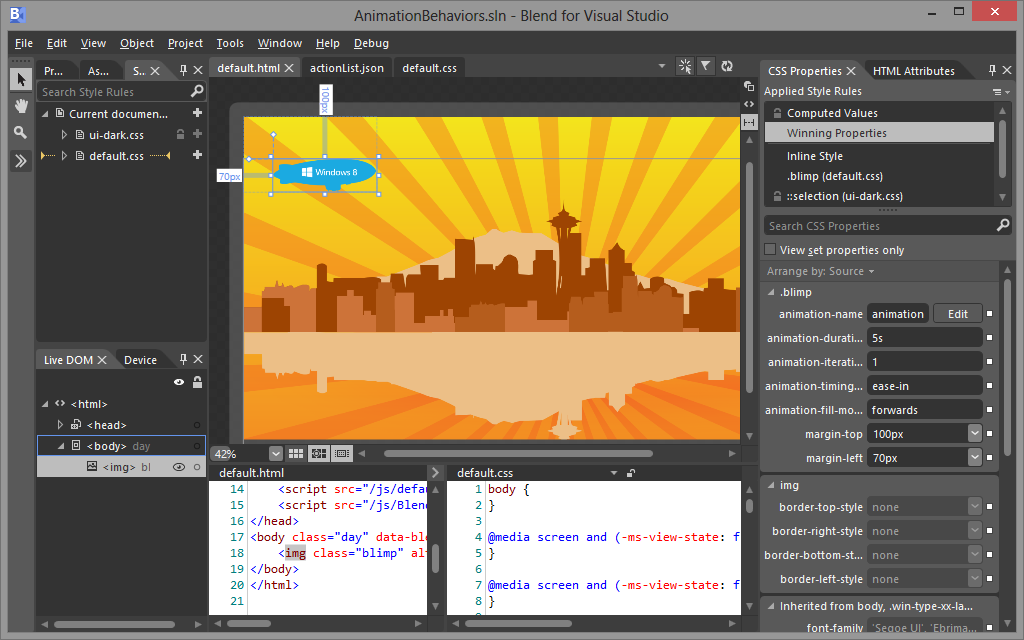The image size is (1024, 640).
Task: Add style rule to ui-dark.css
Action: tap(197, 134)
